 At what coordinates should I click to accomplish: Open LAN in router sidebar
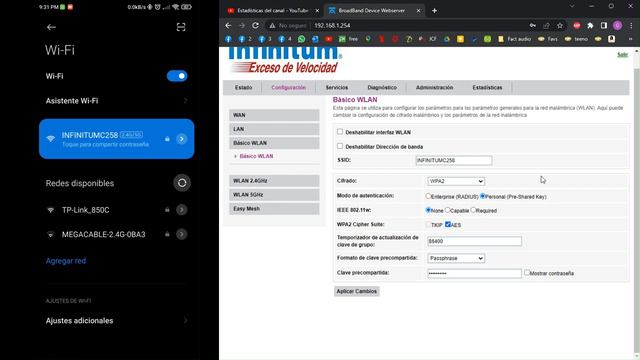pos(274,129)
